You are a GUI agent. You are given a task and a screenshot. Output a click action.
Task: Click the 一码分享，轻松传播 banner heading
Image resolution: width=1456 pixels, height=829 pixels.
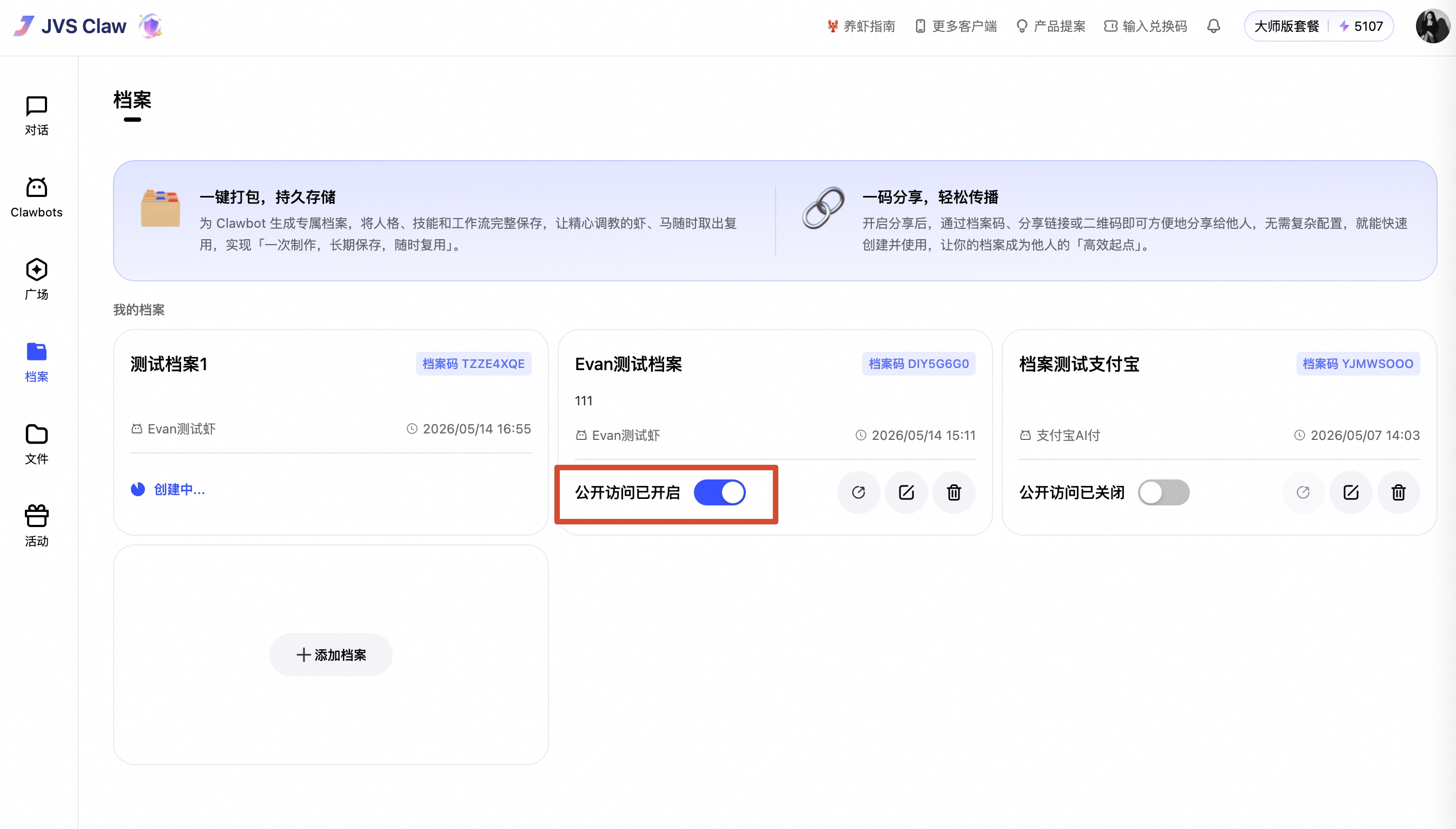pyautogui.click(x=930, y=197)
